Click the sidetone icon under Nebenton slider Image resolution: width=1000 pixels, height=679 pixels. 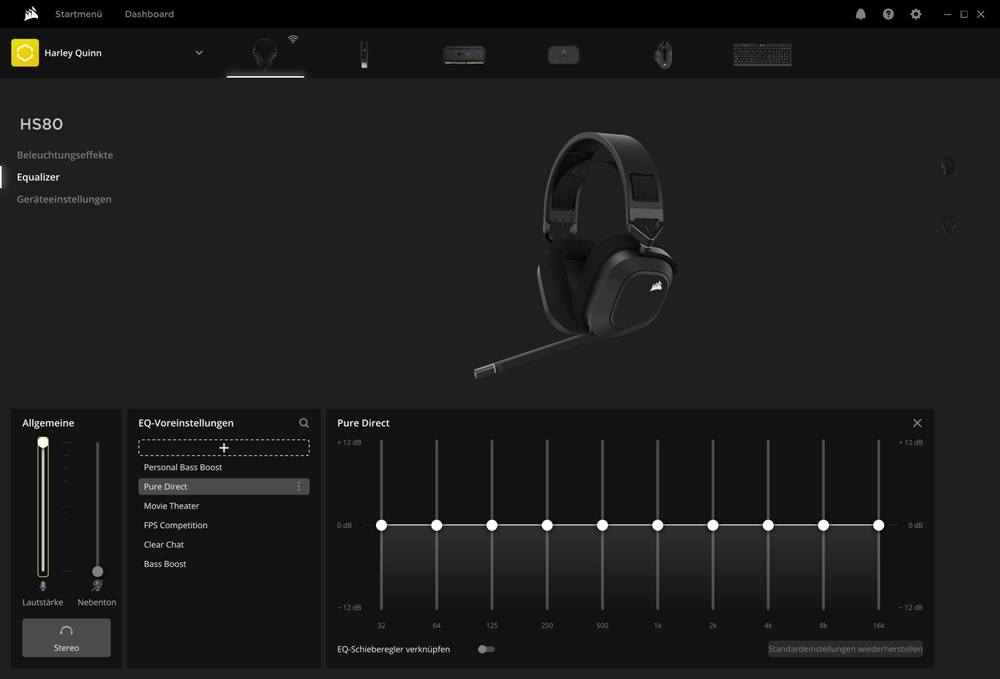coord(97,585)
